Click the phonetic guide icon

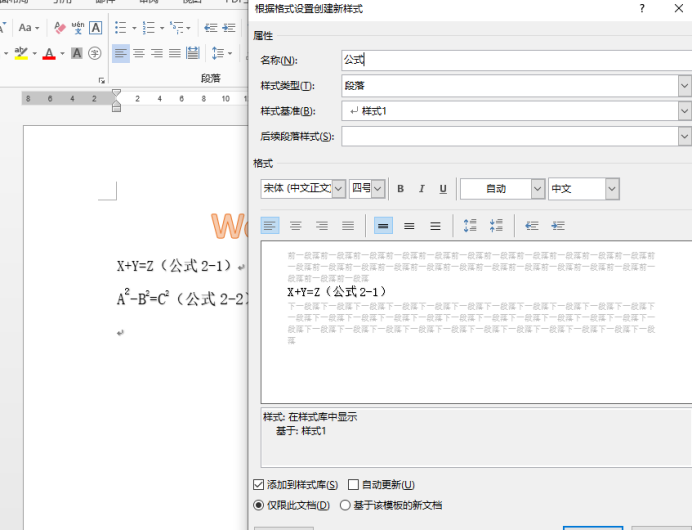[78, 28]
